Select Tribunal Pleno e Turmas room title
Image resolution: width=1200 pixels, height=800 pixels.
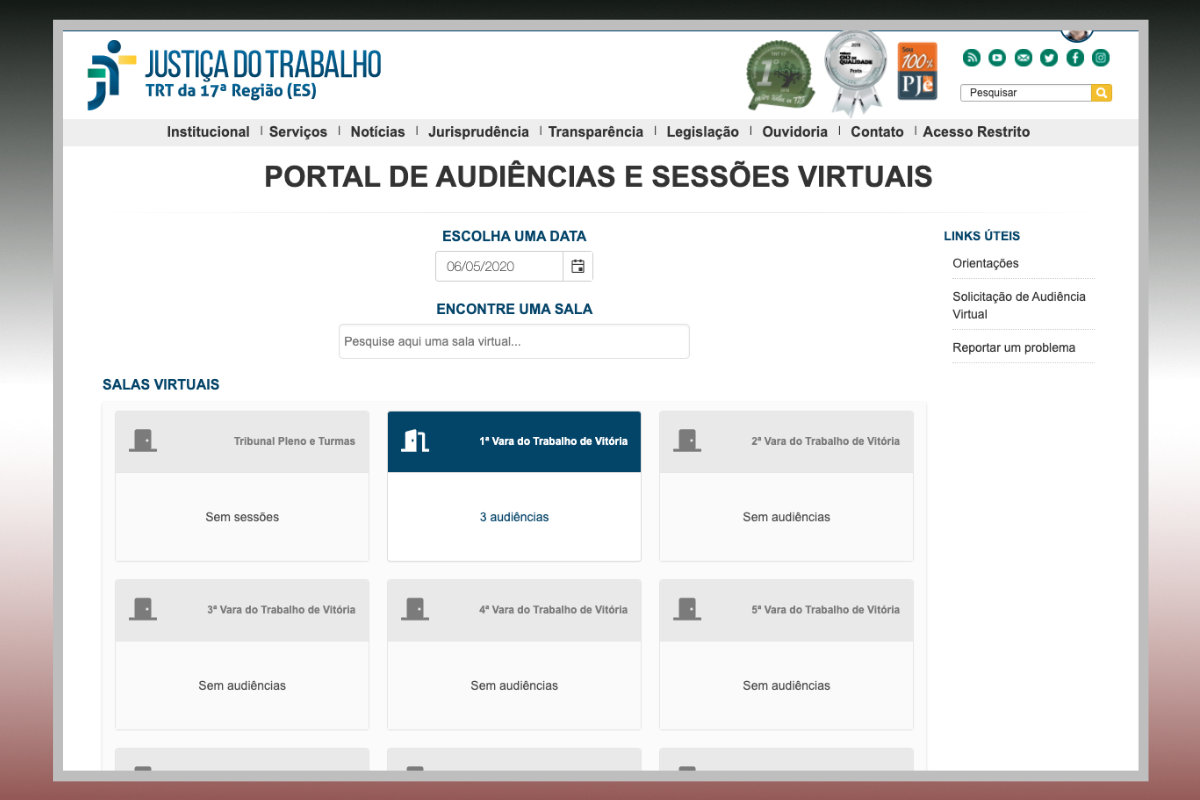(294, 441)
